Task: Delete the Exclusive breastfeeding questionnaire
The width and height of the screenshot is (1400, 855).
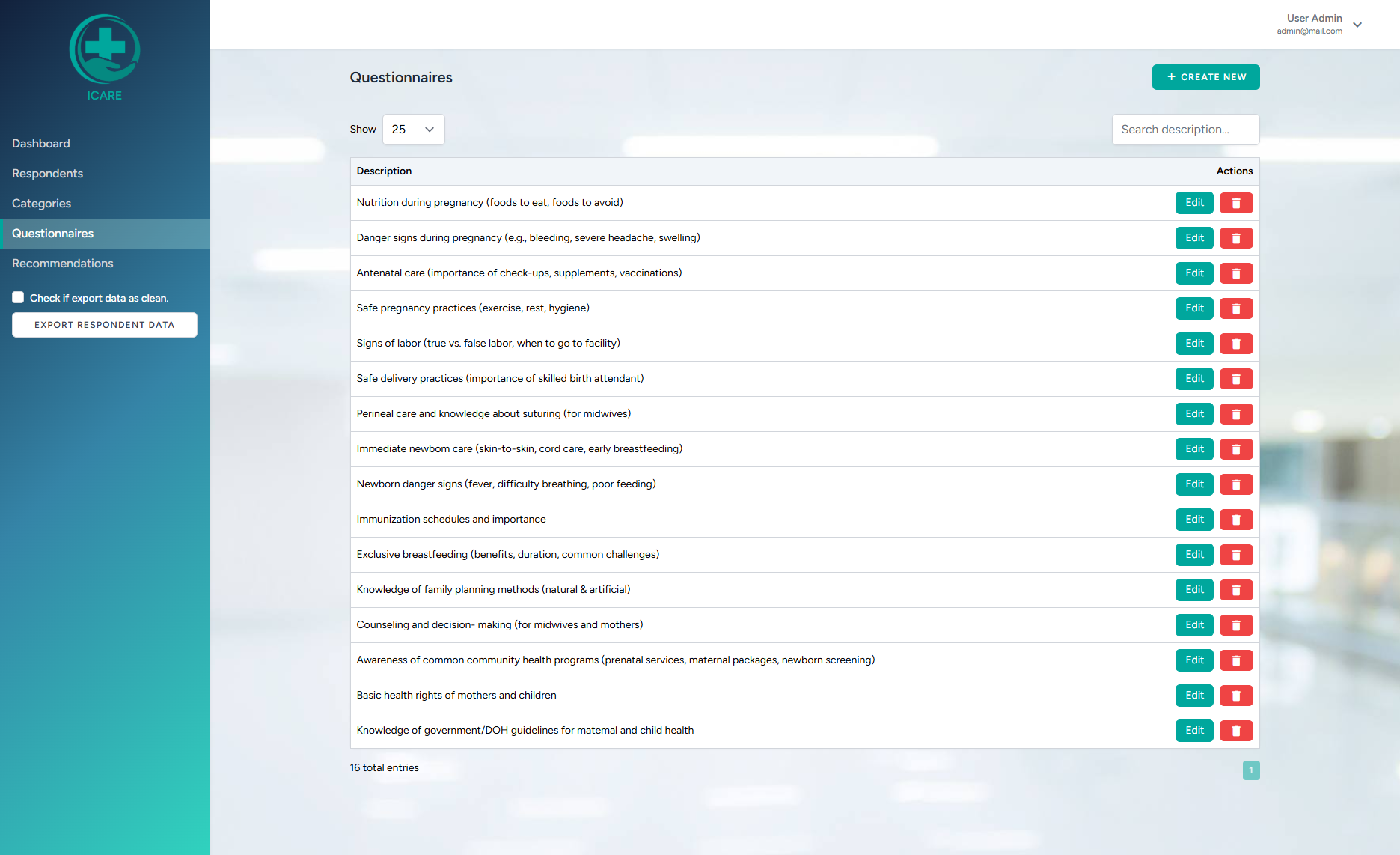Action: click(1235, 555)
